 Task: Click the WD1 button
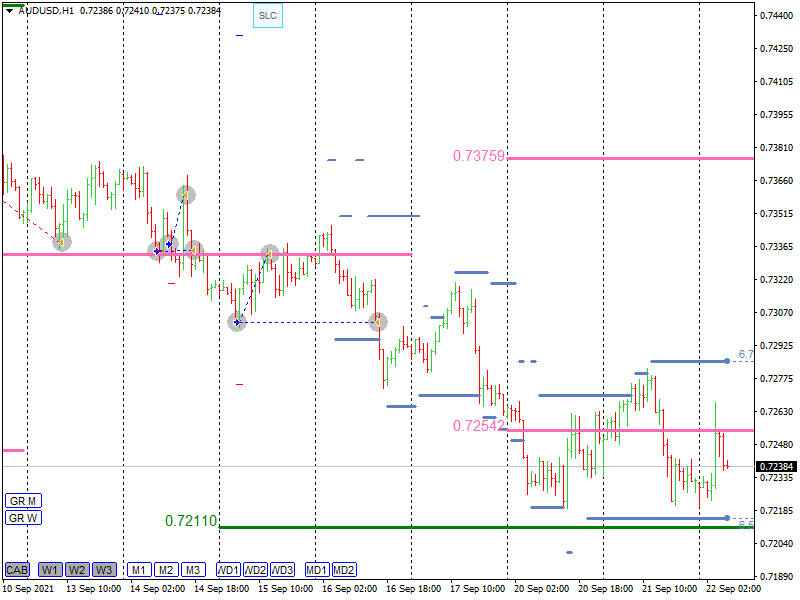click(229, 570)
